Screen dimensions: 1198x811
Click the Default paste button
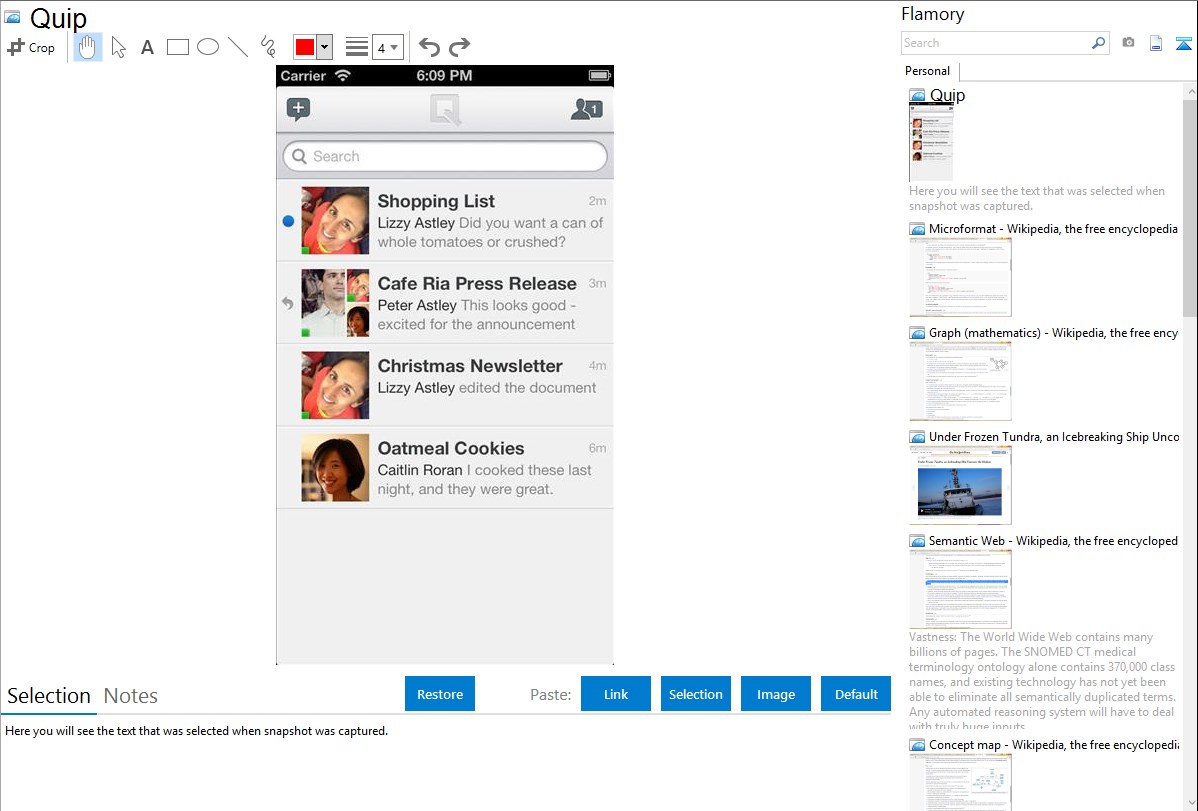click(x=856, y=694)
